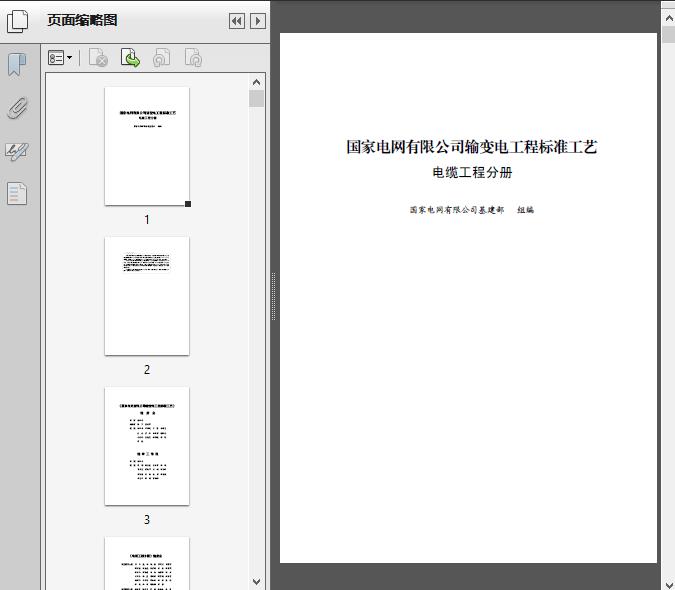This screenshot has height=590, width=675.
Task: Click the insert pages green arrow icon
Action: point(130,58)
